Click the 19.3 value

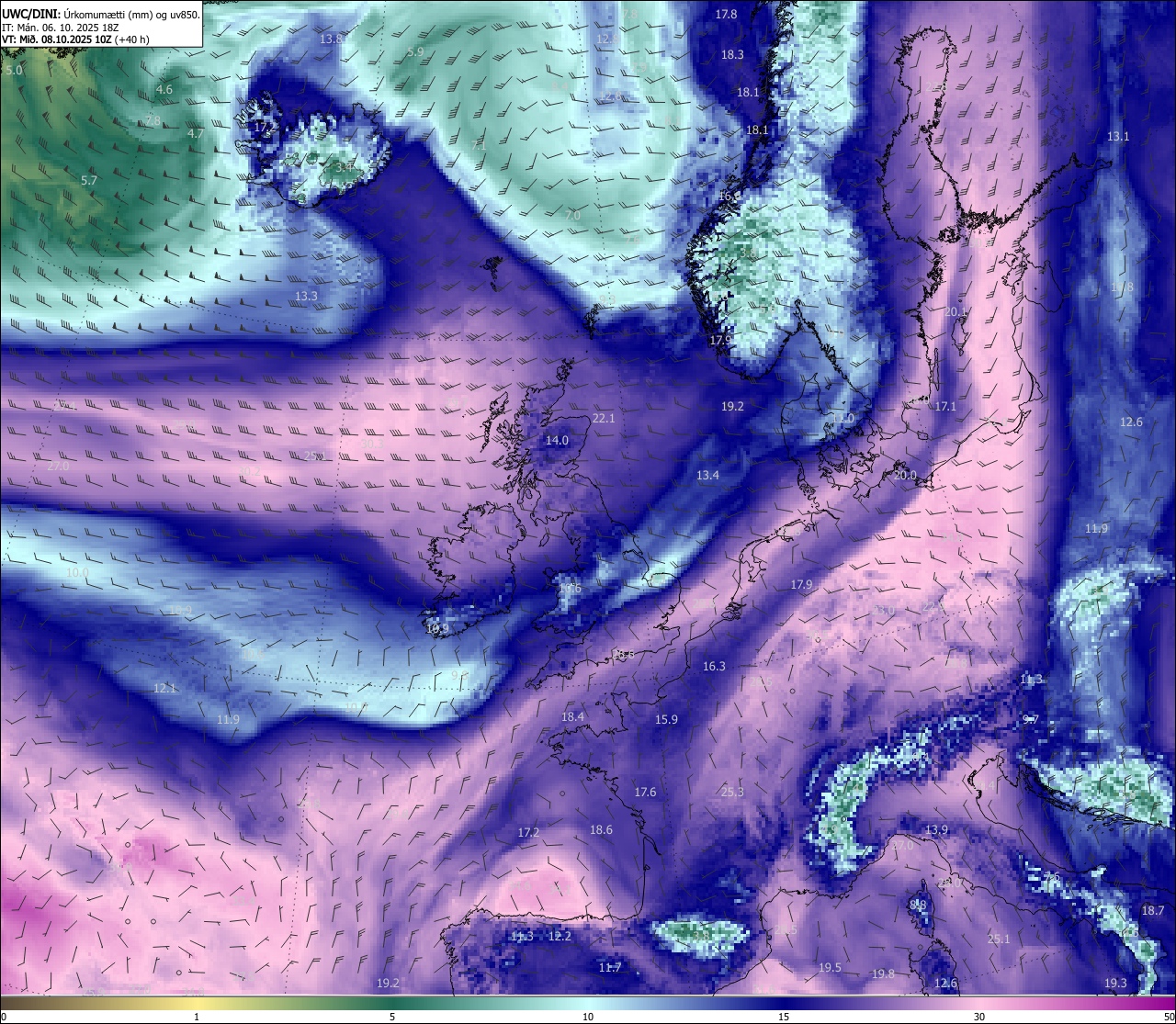coord(1114,983)
